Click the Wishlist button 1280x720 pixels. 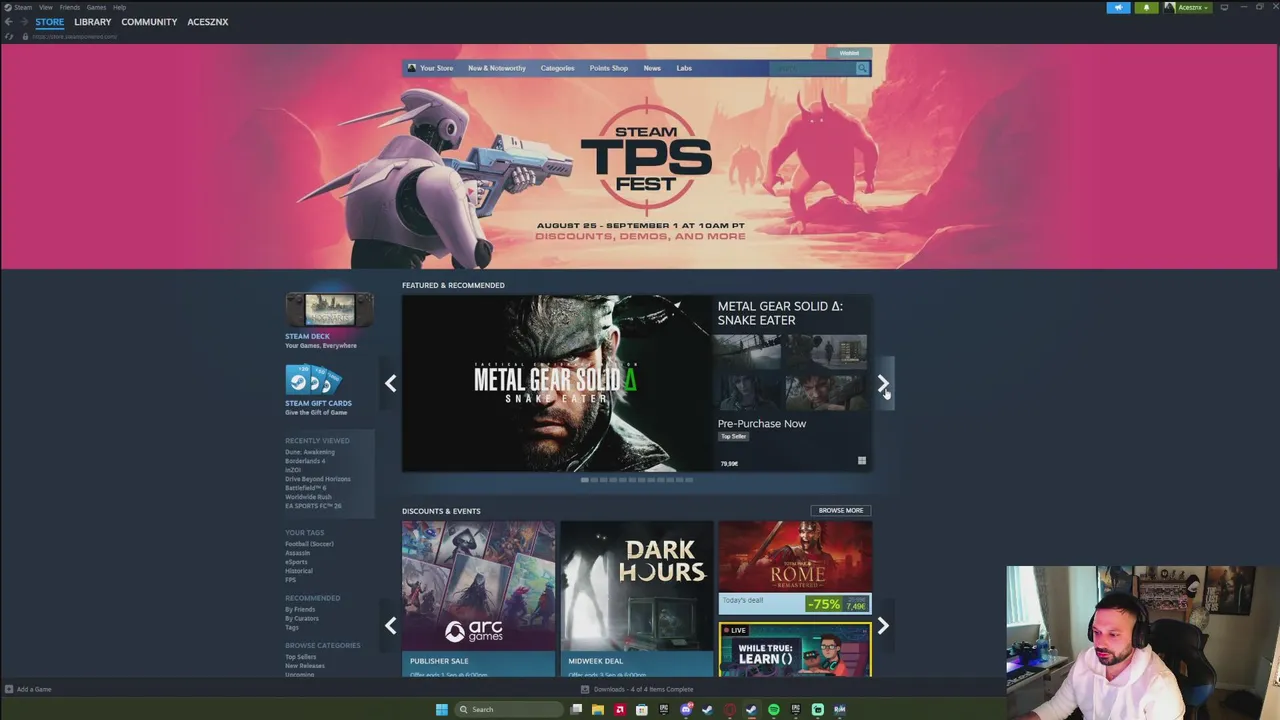click(x=849, y=53)
